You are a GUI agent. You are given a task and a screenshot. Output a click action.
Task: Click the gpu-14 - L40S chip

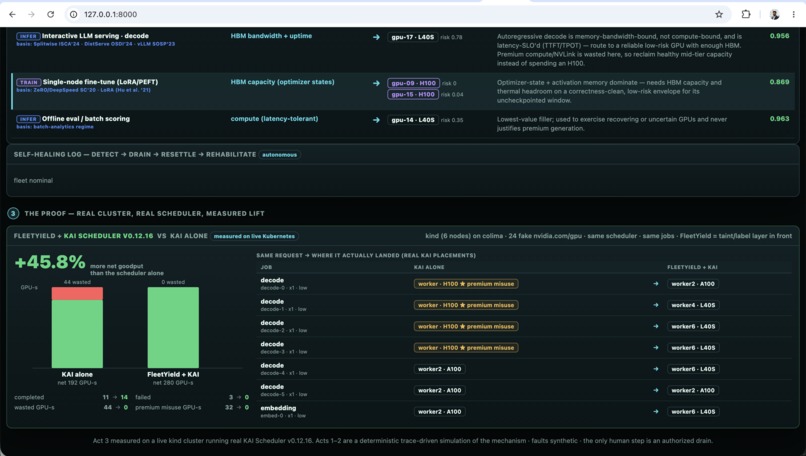tap(413, 120)
